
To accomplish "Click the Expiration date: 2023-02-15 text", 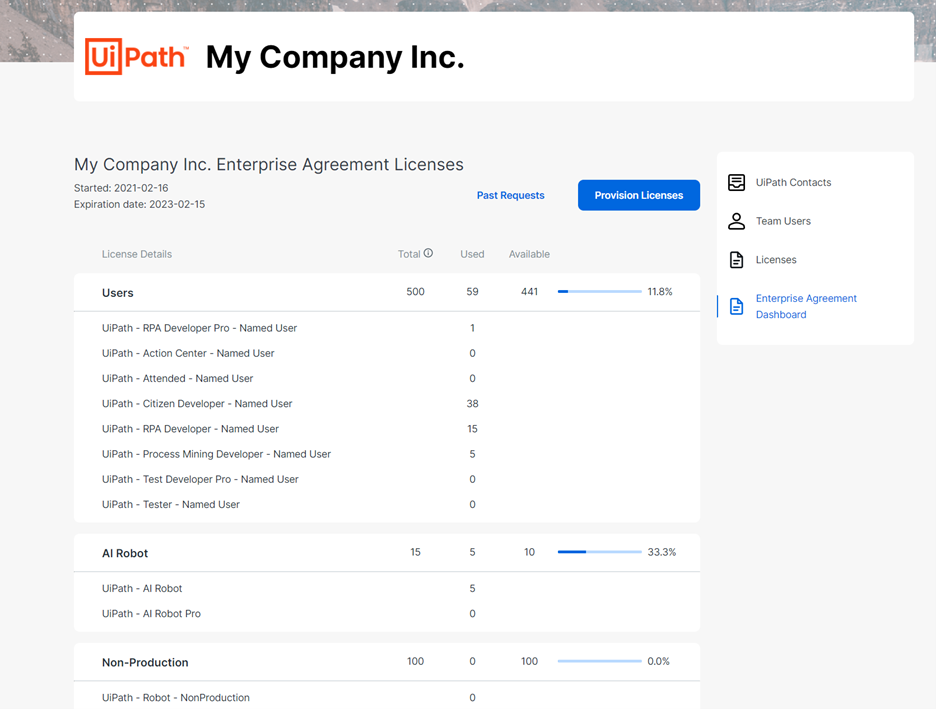I will pos(140,204).
